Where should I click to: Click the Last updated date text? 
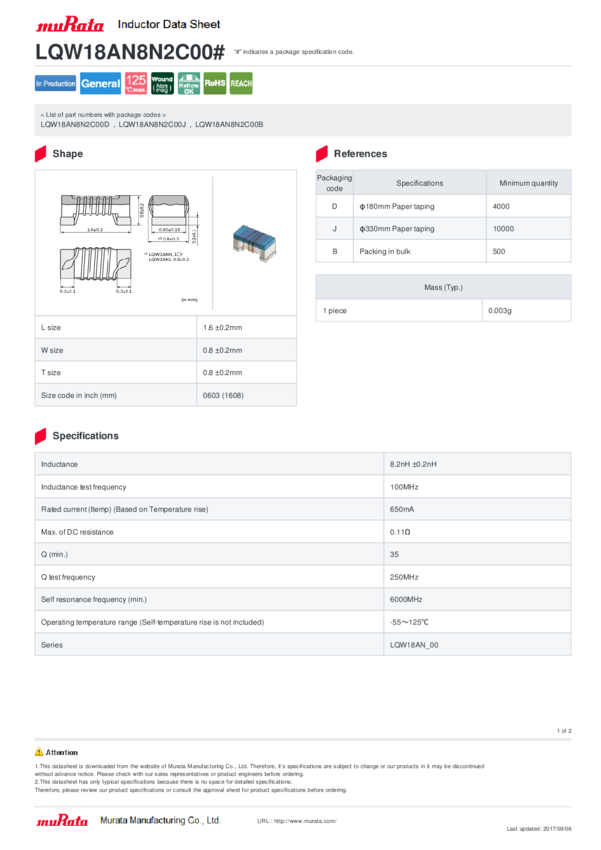click(539, 829)
